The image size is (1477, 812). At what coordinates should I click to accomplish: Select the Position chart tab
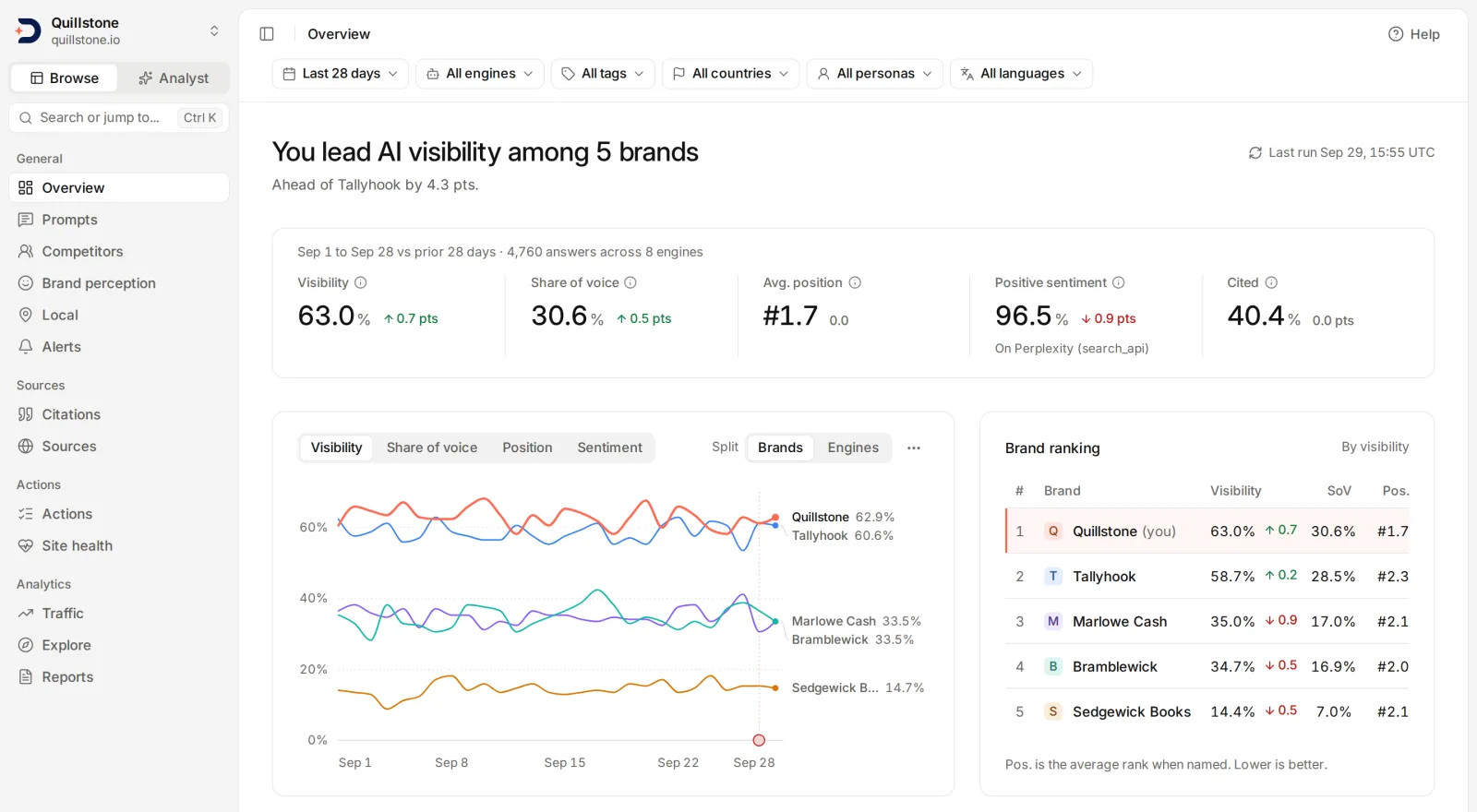(527, 448)
